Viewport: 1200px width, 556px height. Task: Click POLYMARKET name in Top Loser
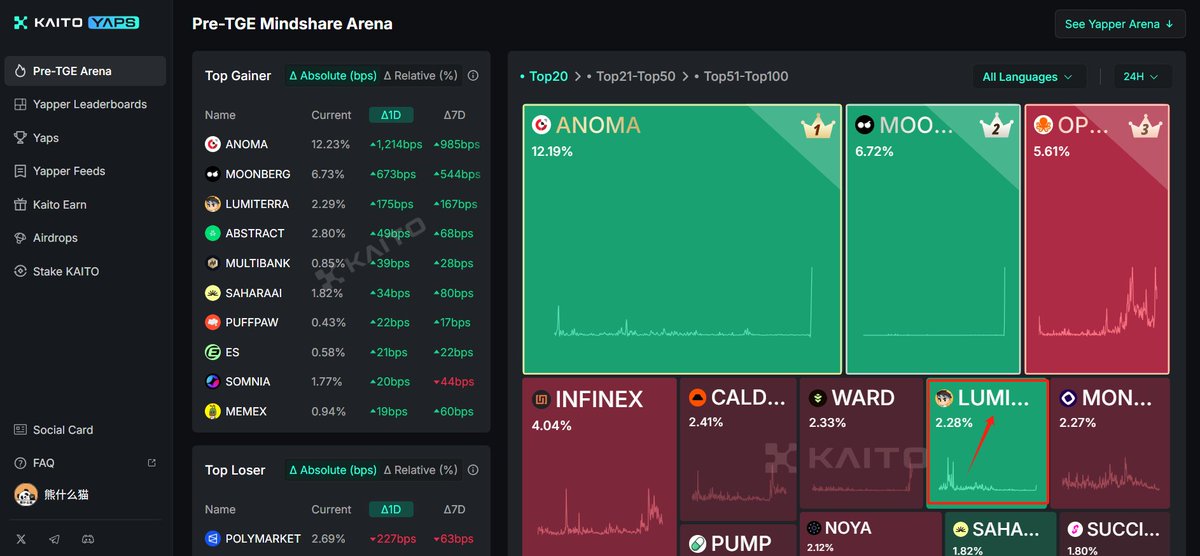[x=263, y=538]
